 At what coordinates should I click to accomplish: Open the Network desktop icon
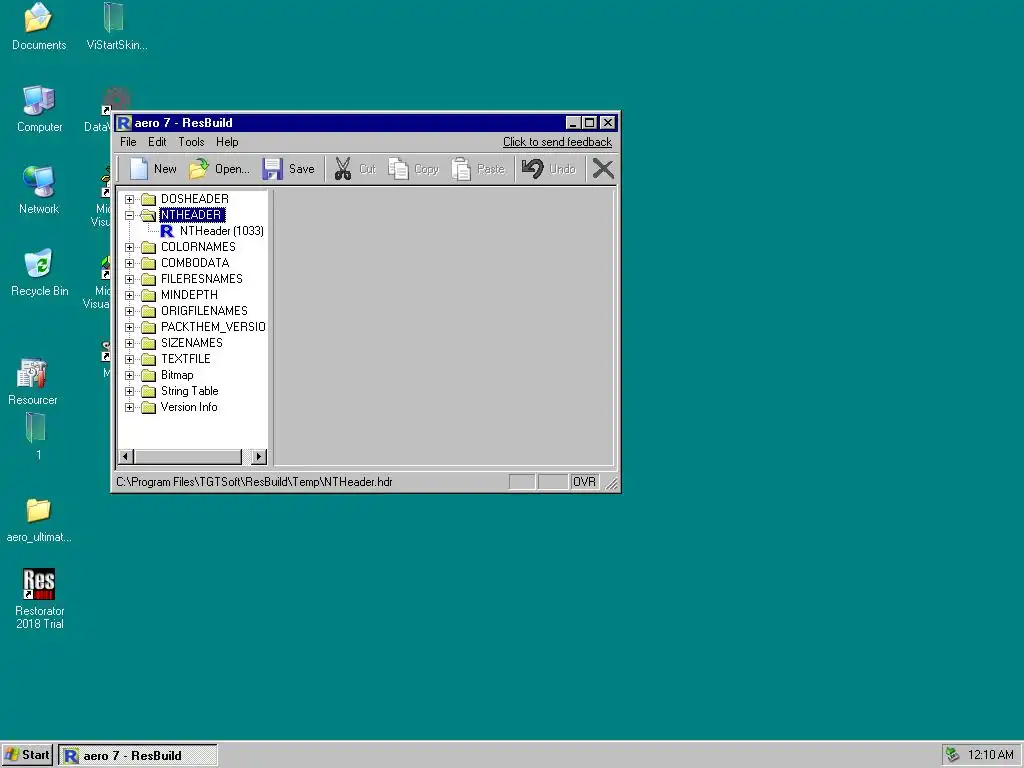(x=39, y=191)
